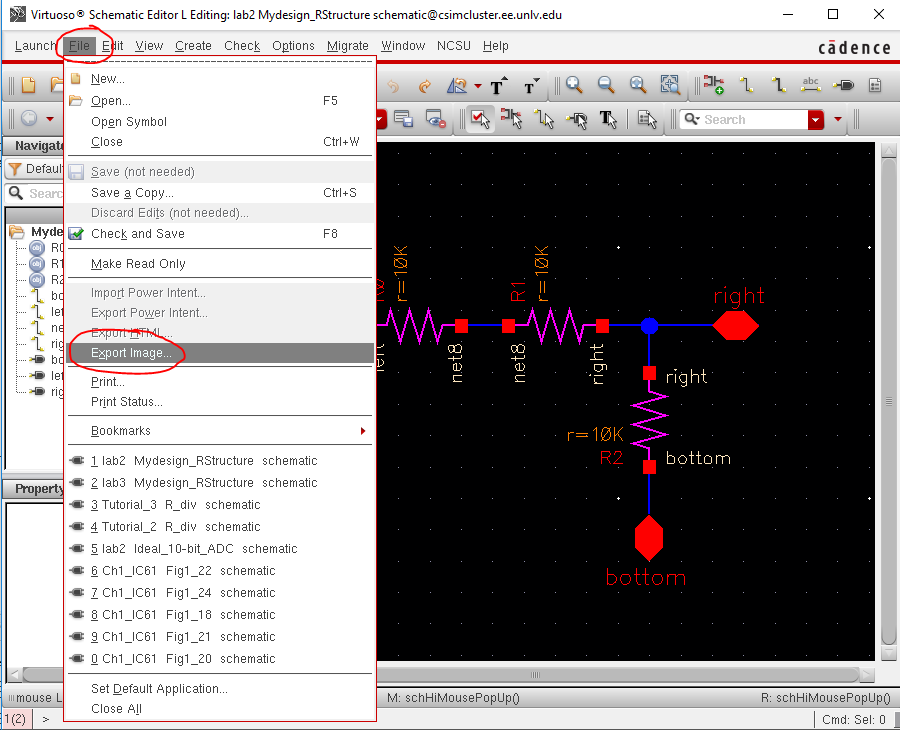Click the Create Pin icon
This screenshot has height=730, width=900.
(842, 85)
